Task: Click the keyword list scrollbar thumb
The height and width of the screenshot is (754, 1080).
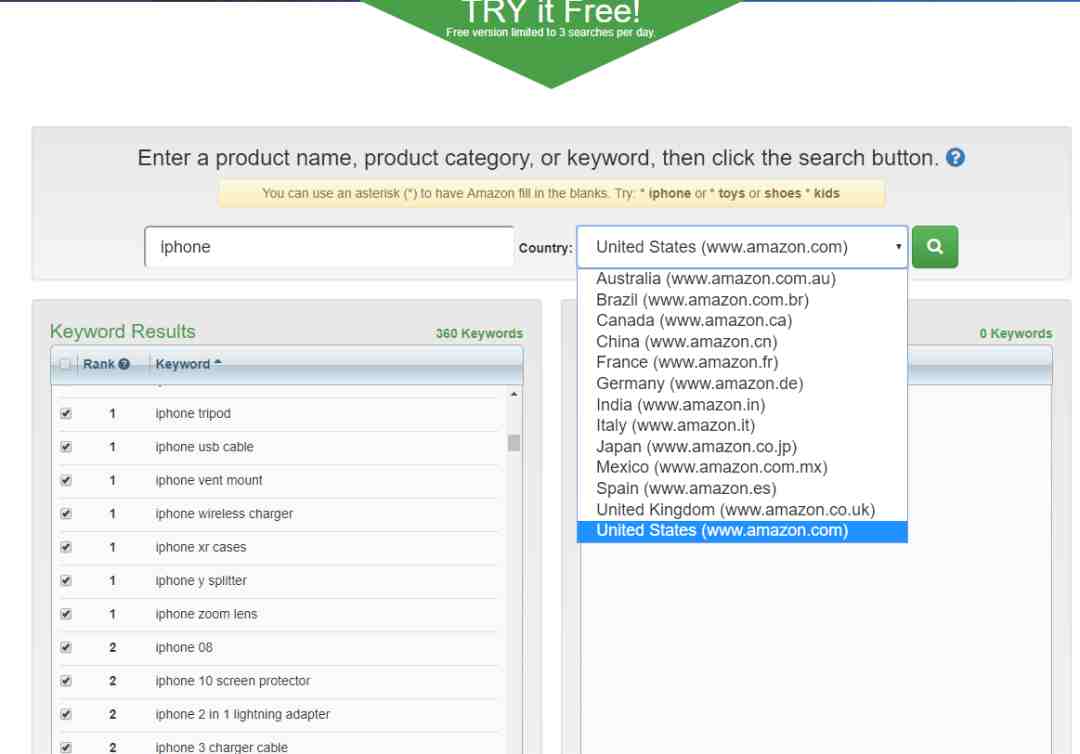Action: [x=514, y=443]
